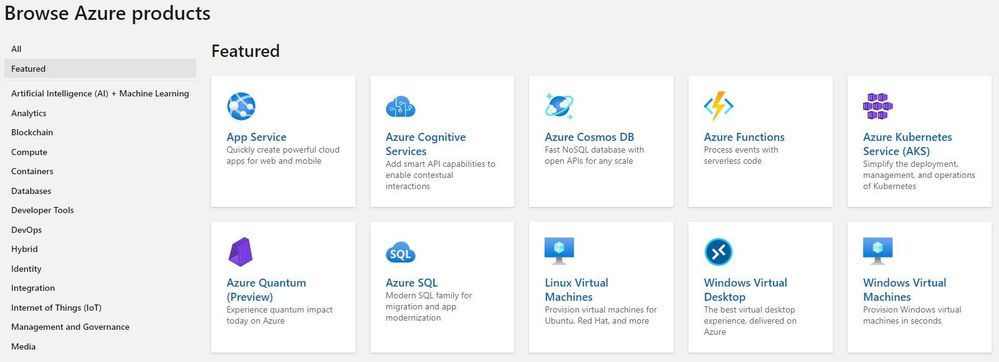Click 'Process events with serverless code' text
999x362 pixels.
741,156
